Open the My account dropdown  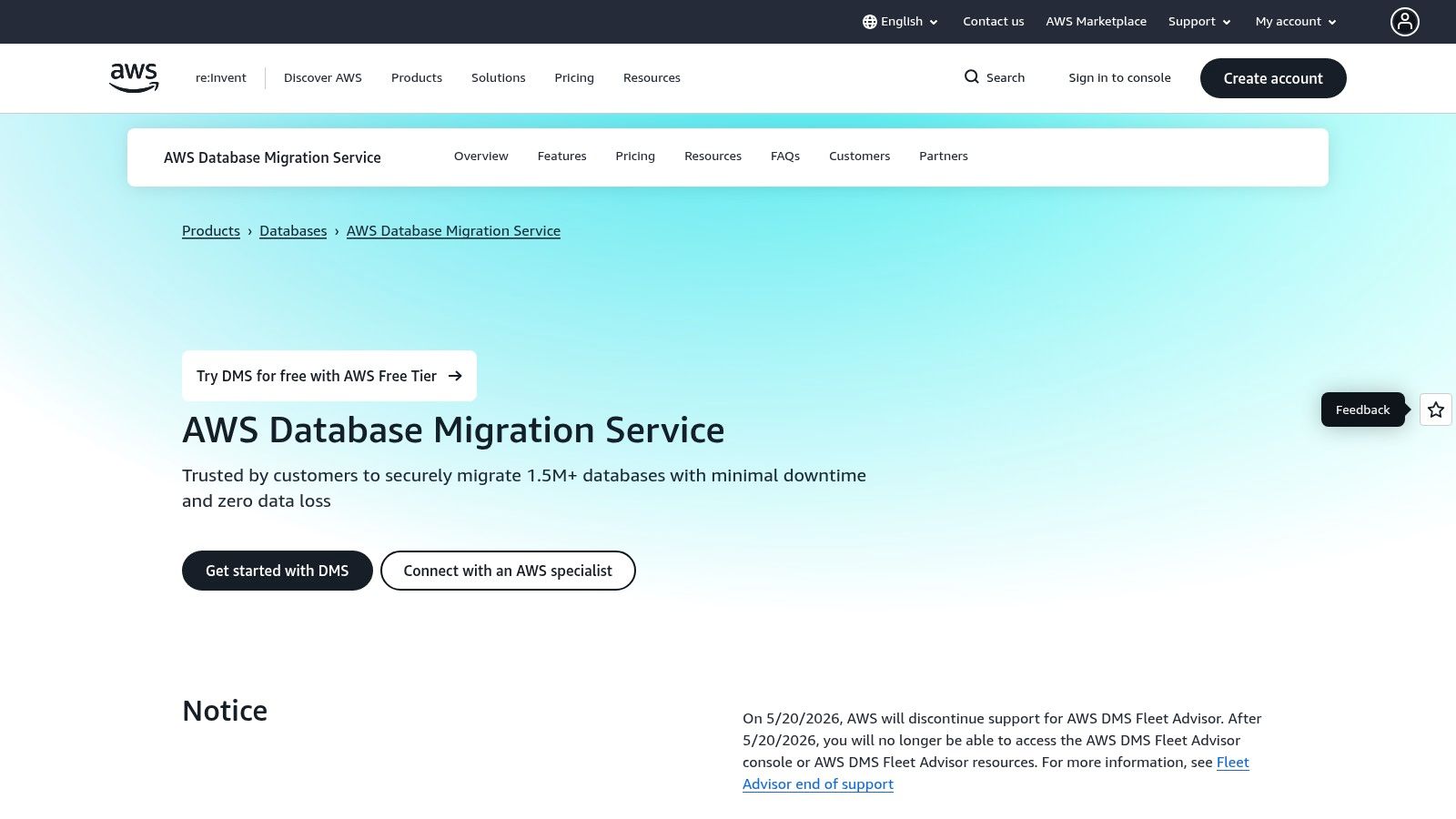tap(1294, 21)
